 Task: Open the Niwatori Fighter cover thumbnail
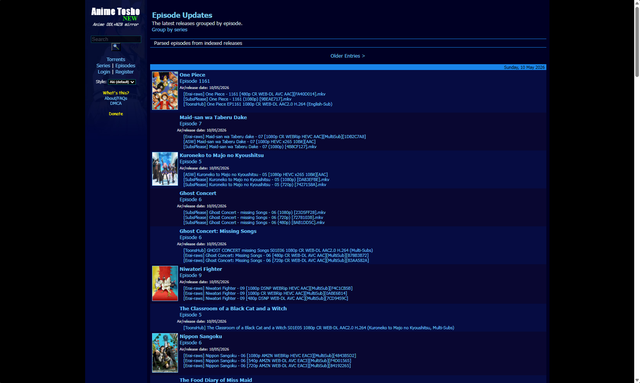click(x=165, y=283)
